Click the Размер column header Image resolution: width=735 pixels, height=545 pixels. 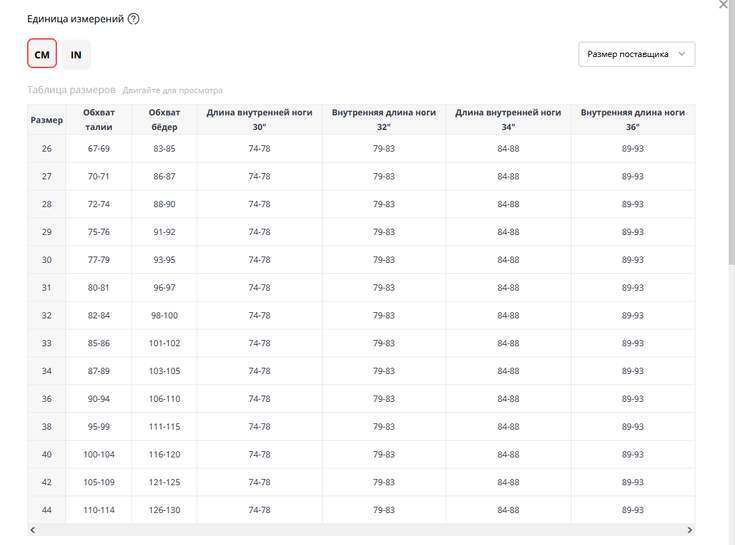coord(46,120)
